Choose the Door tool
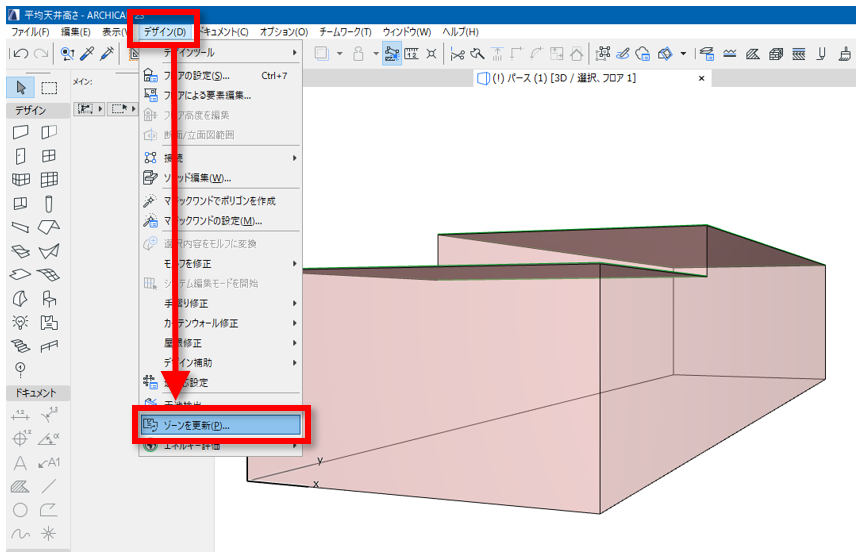The height and width of the screenshot is (559, 866). pyautogui.click(x=20, y=156)
